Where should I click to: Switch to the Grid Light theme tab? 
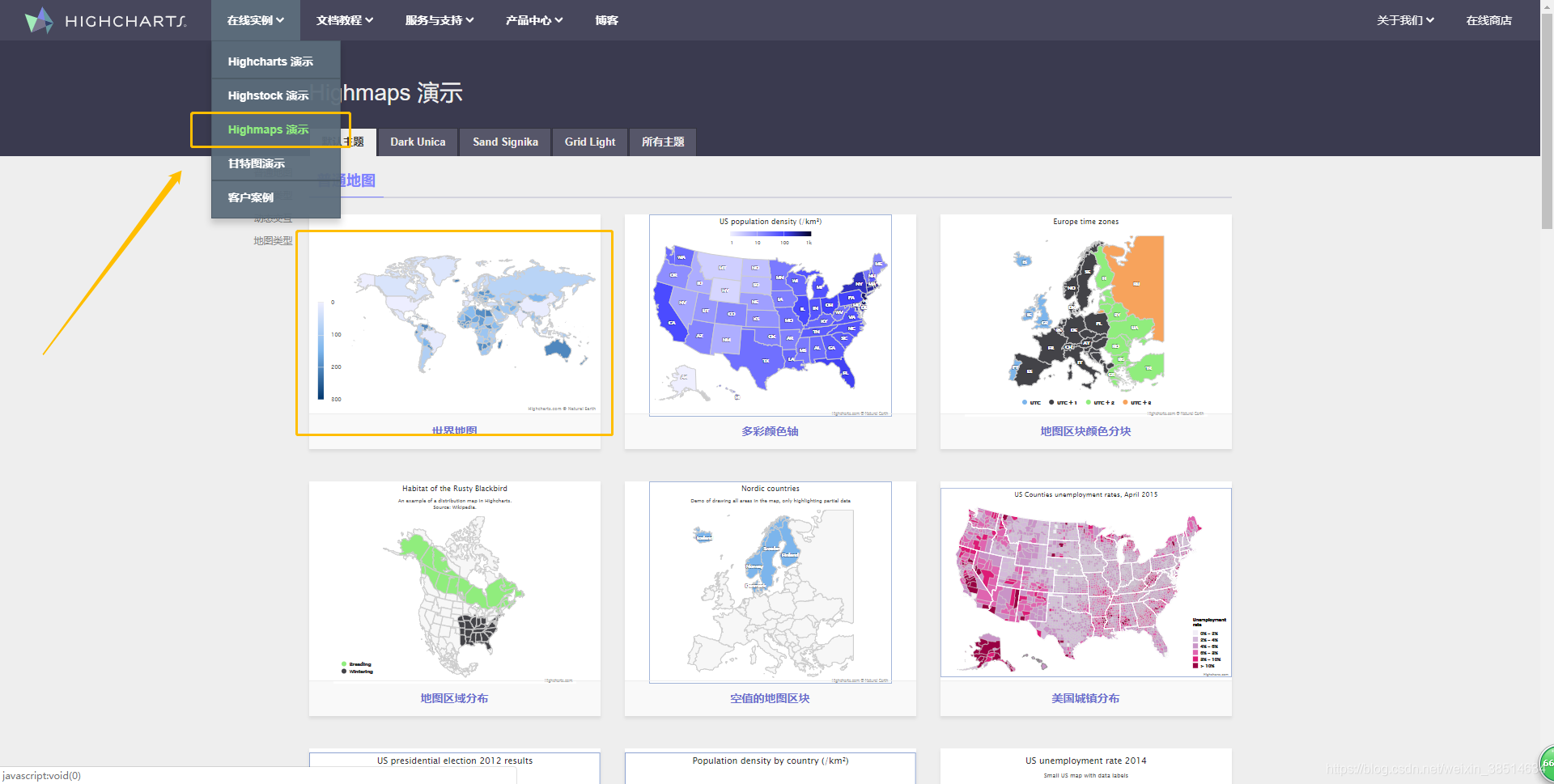point(590,142)
